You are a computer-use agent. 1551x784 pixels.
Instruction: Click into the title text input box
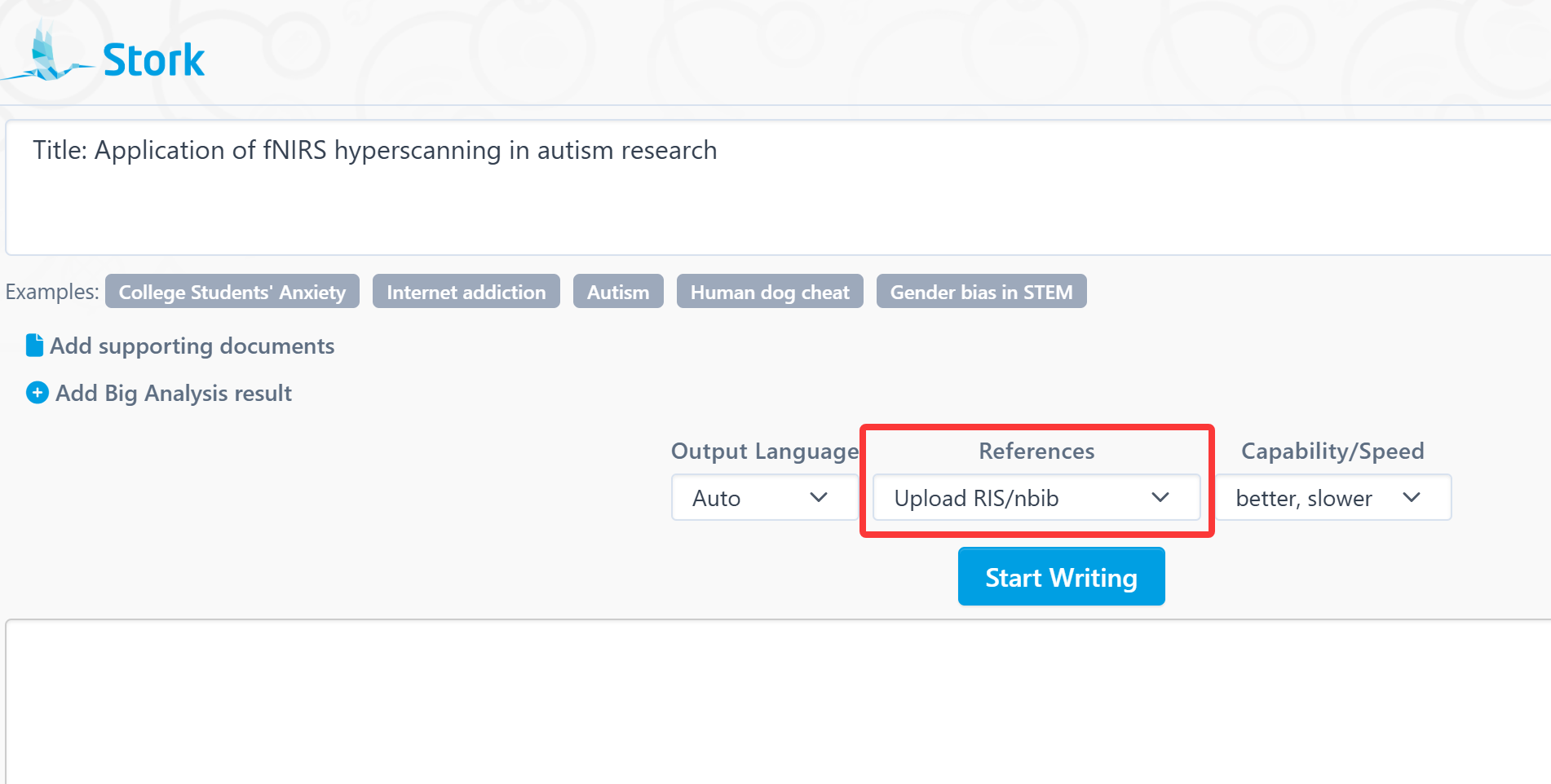tap(775, 196)
